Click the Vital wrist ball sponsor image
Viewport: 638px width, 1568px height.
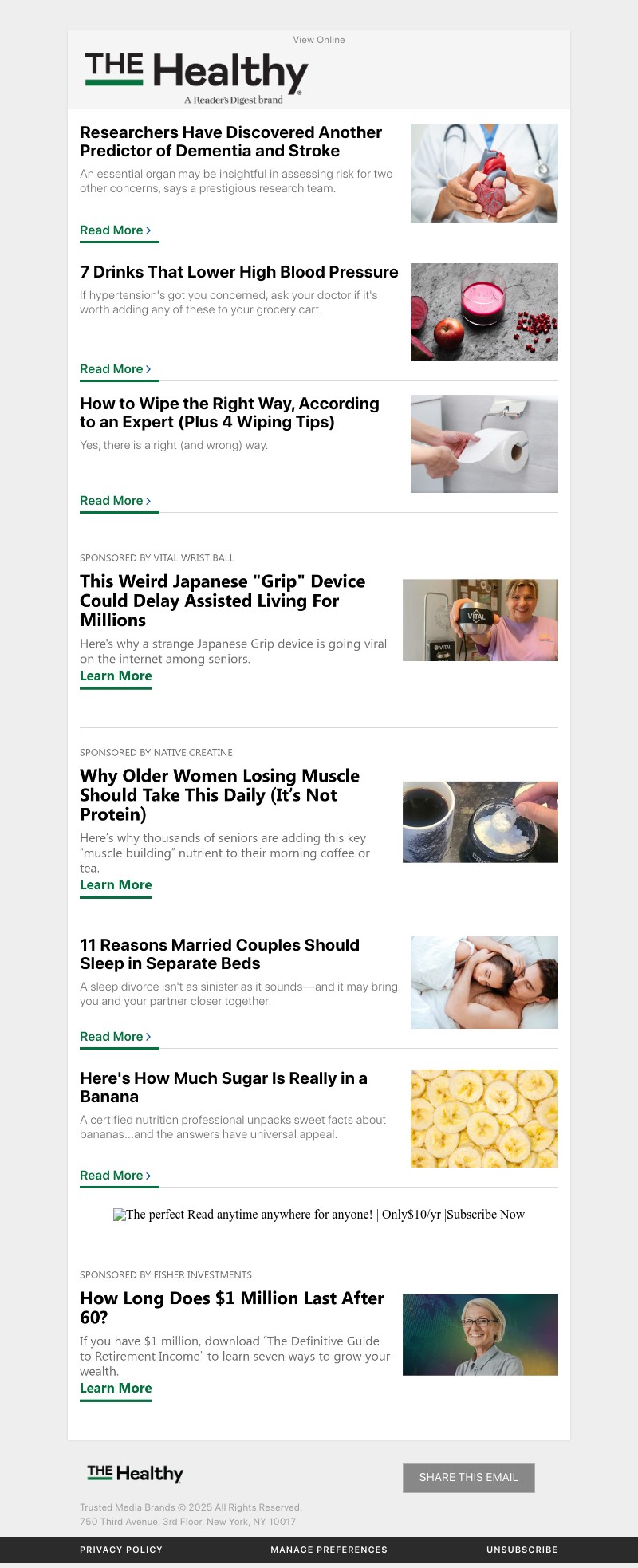480,621
